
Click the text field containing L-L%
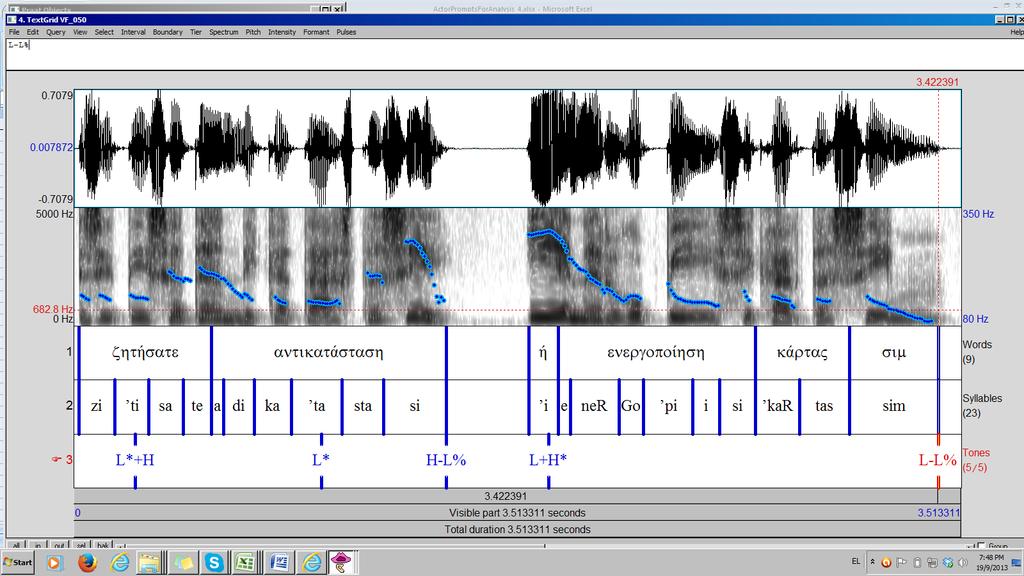pos(515,54)
